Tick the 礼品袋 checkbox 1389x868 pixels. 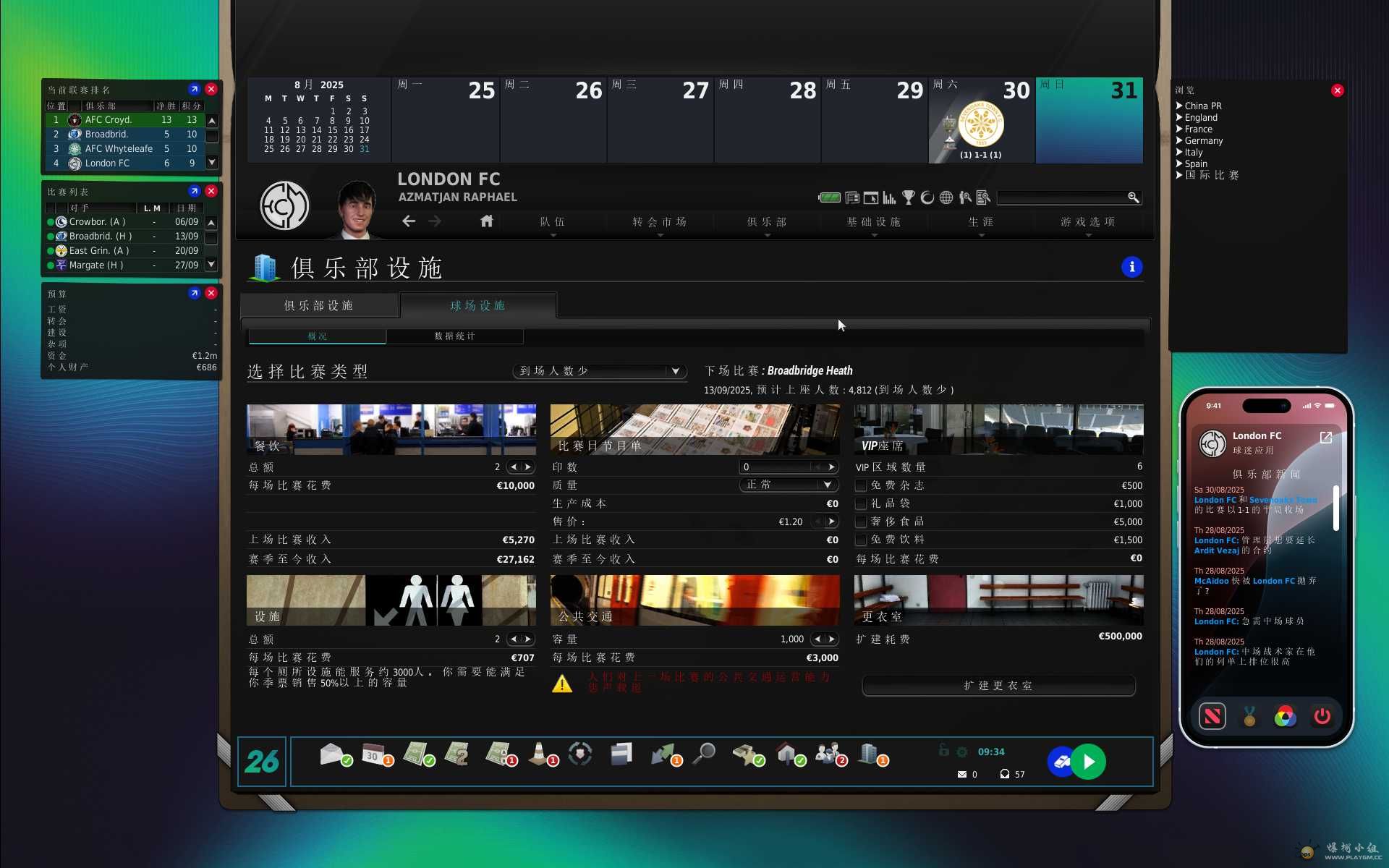(861, 503)
